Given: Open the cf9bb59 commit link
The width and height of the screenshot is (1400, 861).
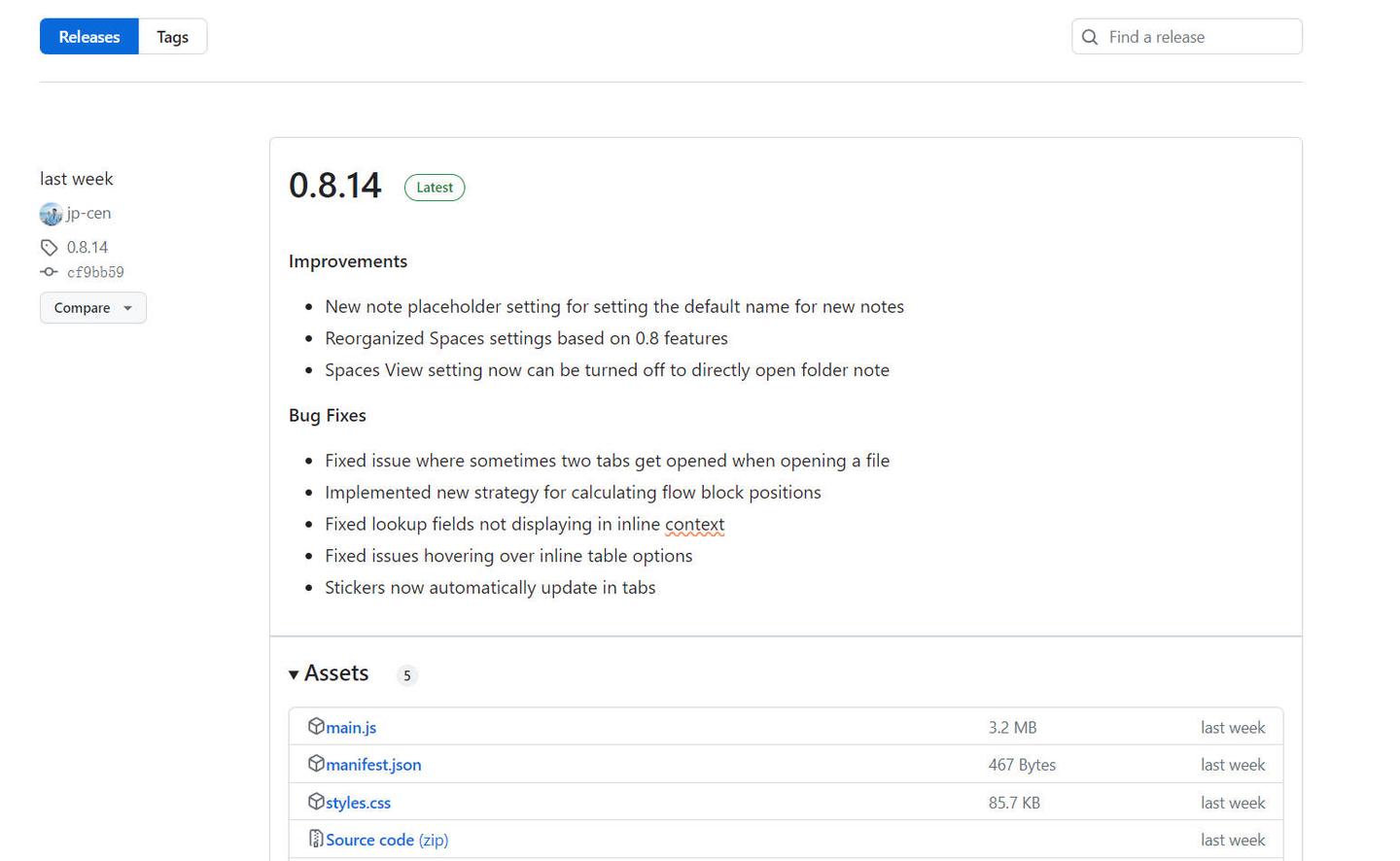Looking at the screenshot, I should pyautogui.click(x=95, y=273).
